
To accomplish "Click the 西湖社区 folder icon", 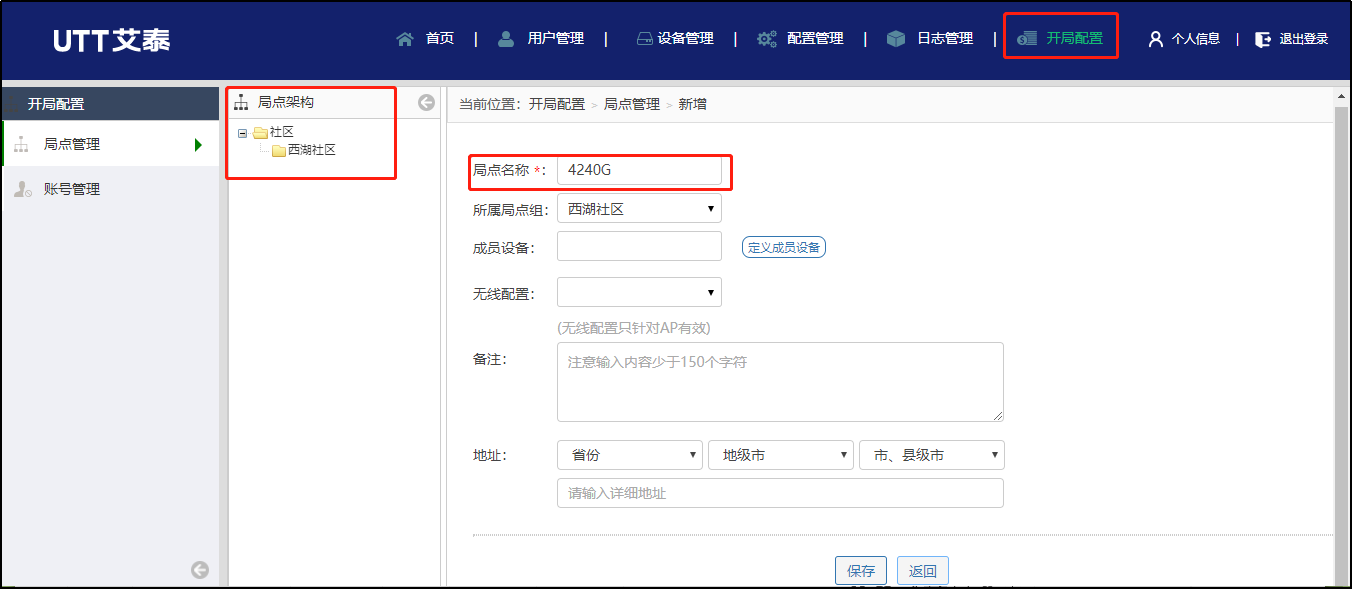I will tap(279, 151).
